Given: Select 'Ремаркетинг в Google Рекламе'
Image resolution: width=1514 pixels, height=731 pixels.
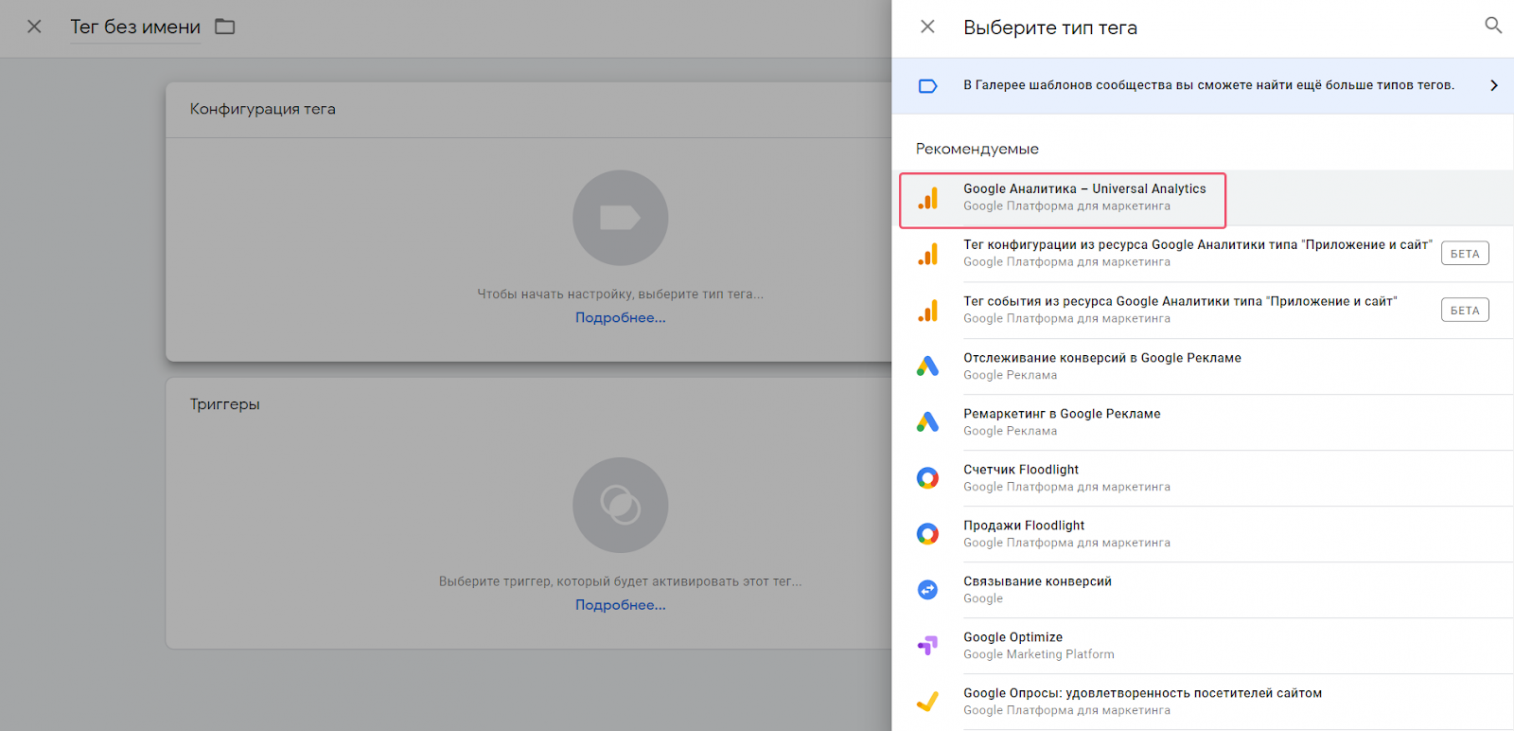Looking at the screenshot, I should point(1202,422).
